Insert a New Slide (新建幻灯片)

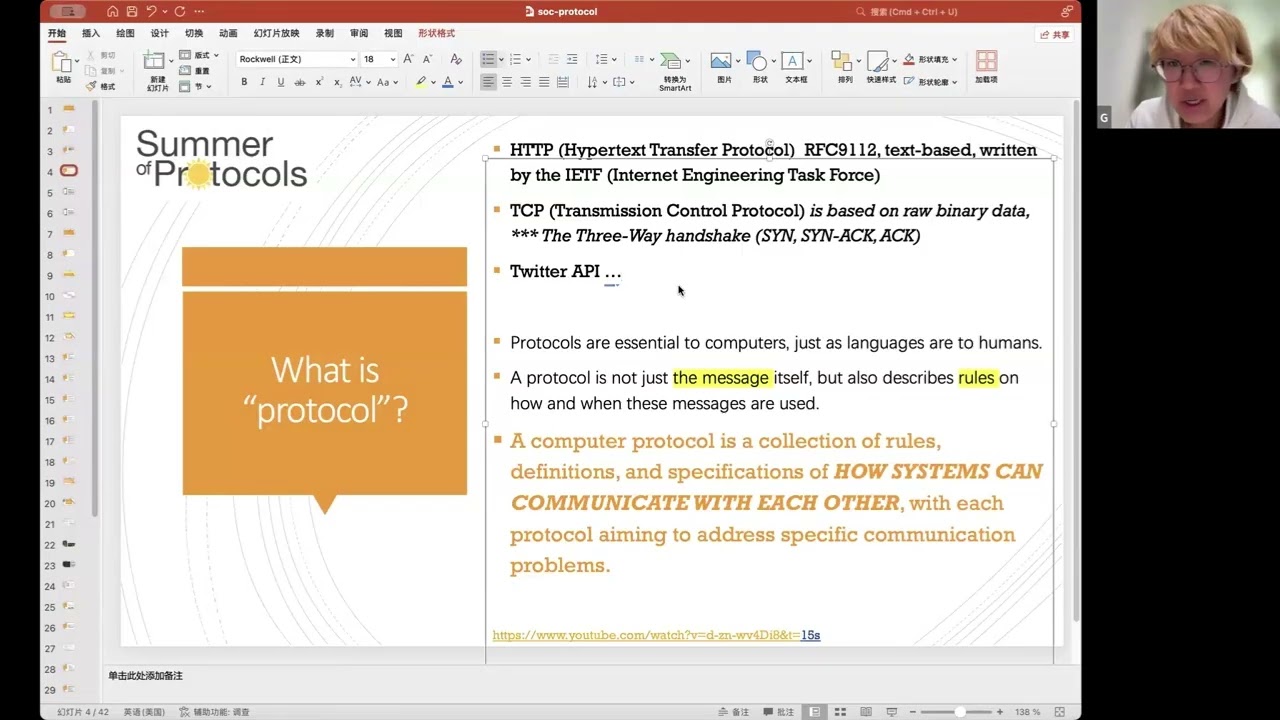tap(157, 70)
